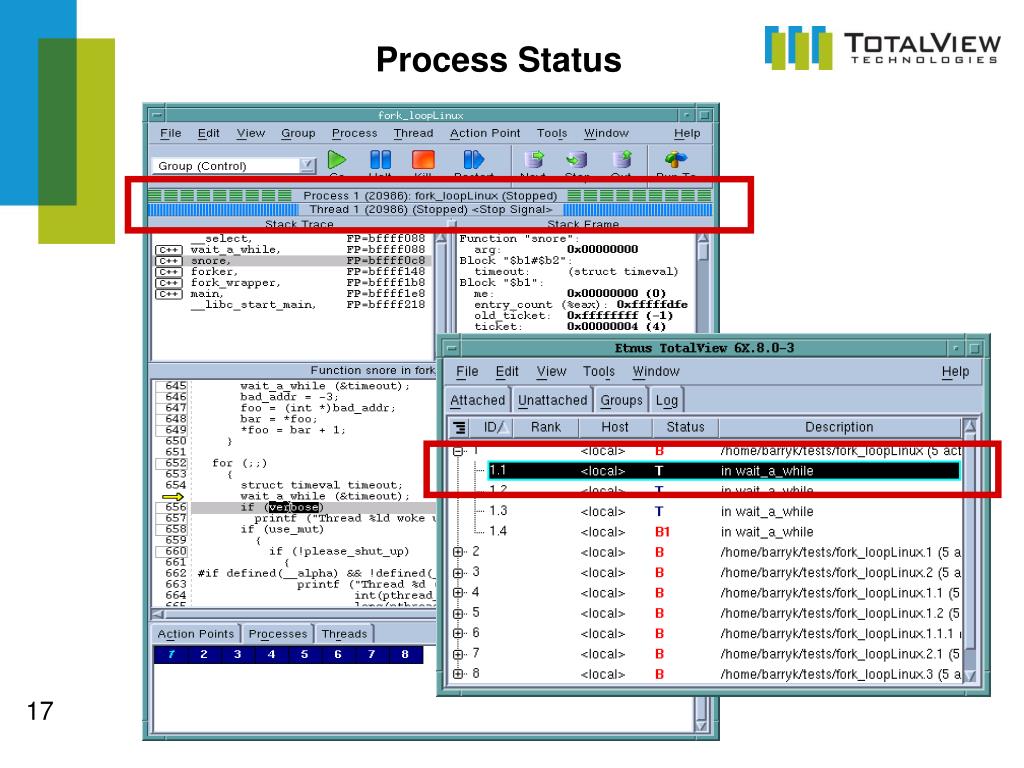Expand process 7 tree node

click(x=458, y=654)
